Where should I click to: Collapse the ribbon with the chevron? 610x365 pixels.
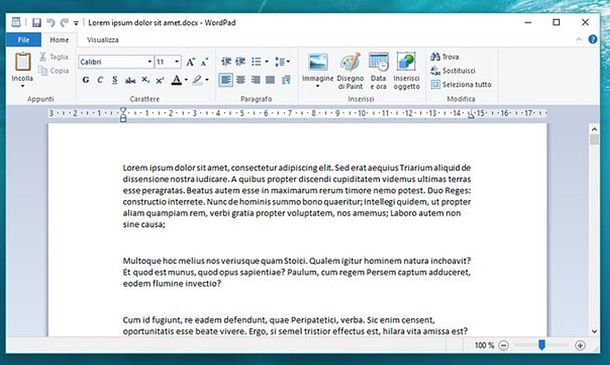[x=579, y=39]
